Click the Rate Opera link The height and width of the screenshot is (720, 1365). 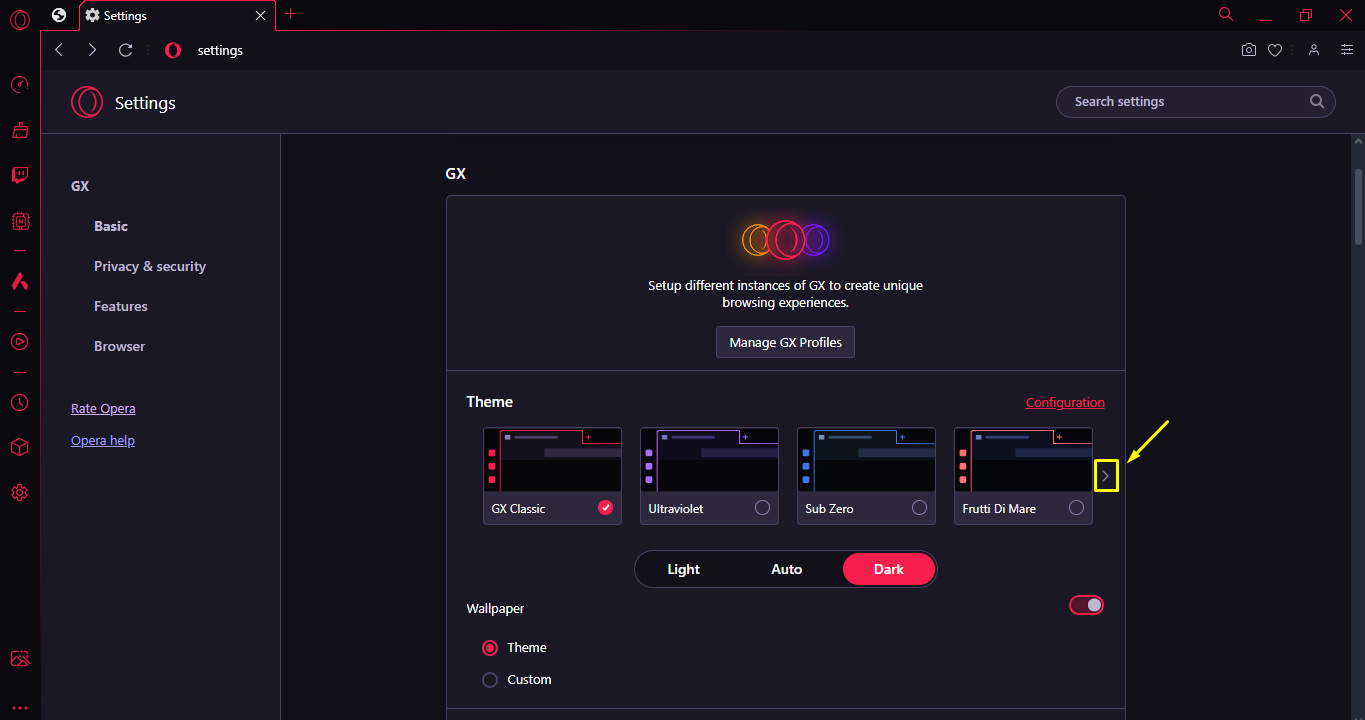pyautogui.click(x=103, y=408)
